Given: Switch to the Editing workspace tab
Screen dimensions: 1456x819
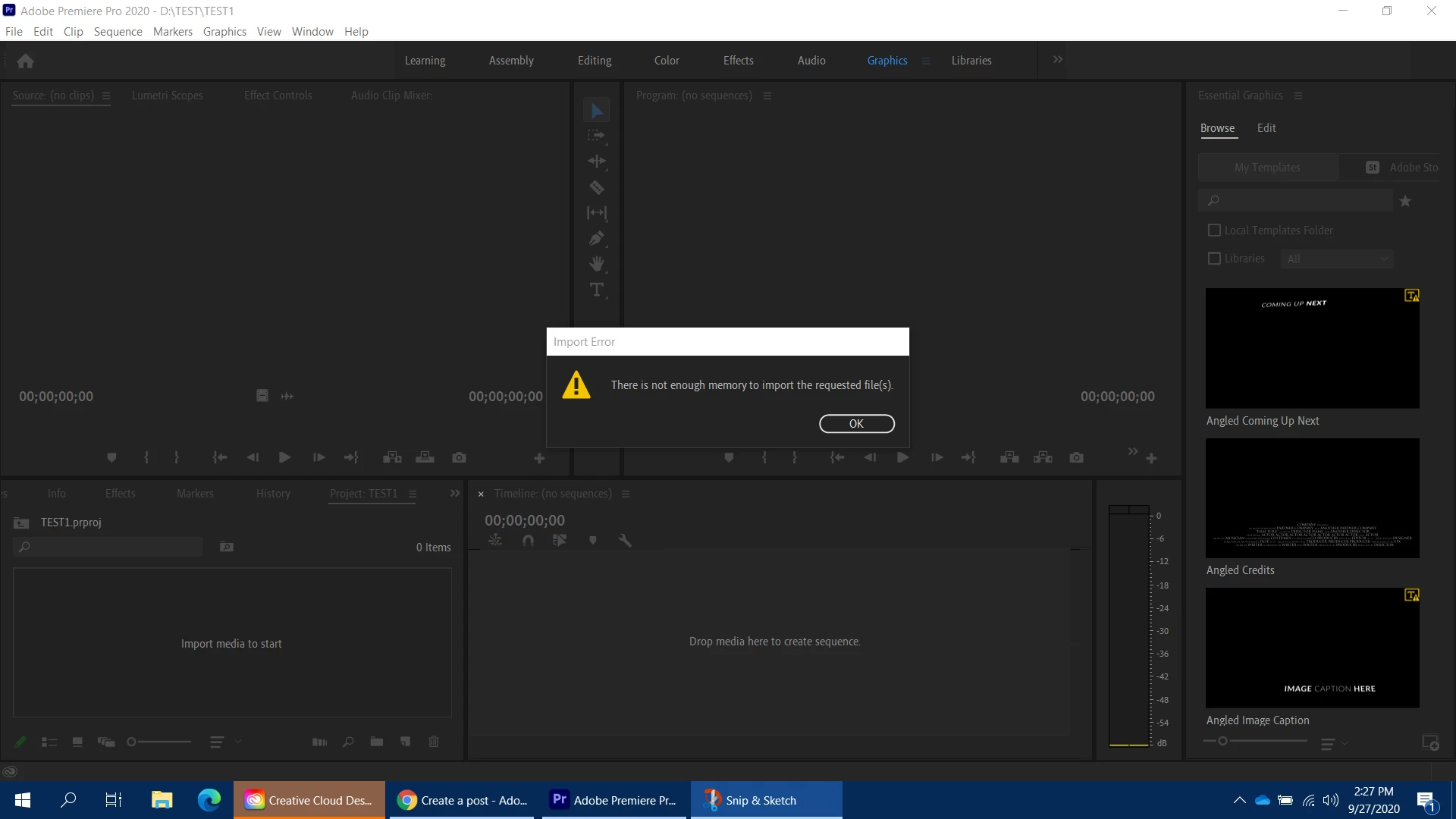Looking at the screenshot, I should [594, 61].
